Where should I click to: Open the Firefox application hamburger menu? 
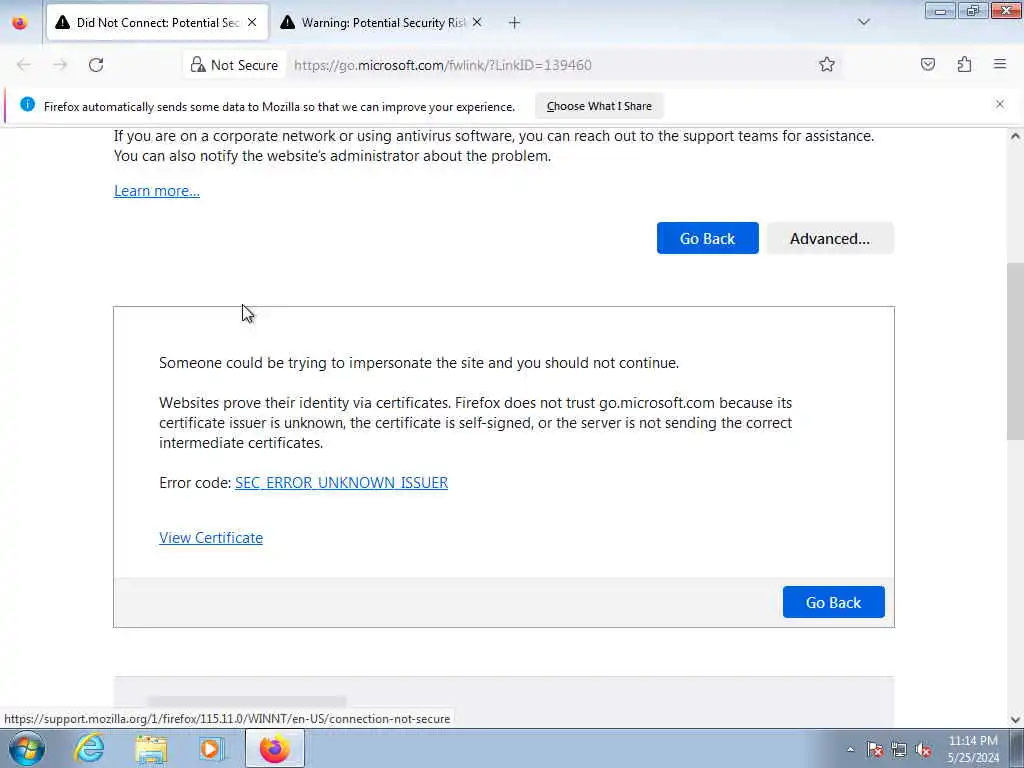(x=1000, y=64)
